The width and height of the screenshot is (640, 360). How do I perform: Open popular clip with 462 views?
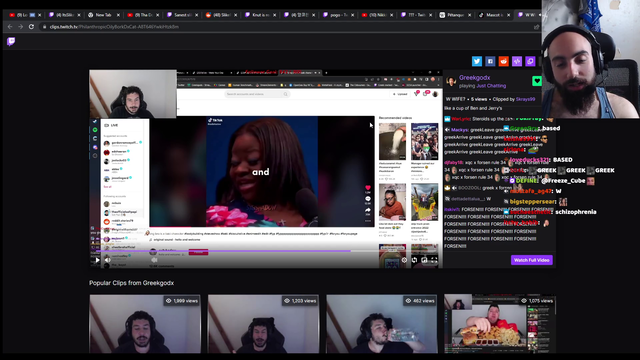[382, 324]
